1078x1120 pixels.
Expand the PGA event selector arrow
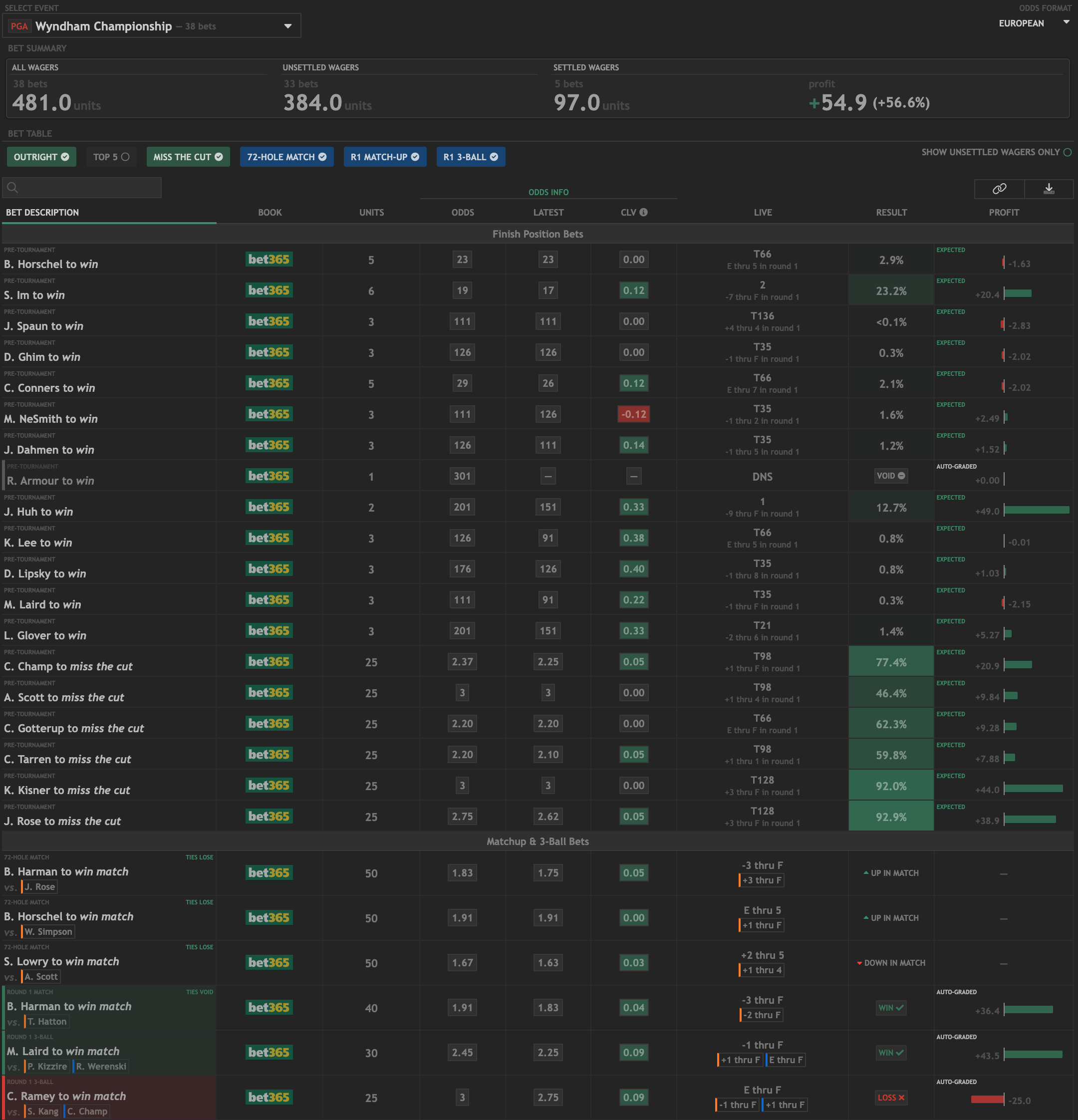(x=288, y=26)
